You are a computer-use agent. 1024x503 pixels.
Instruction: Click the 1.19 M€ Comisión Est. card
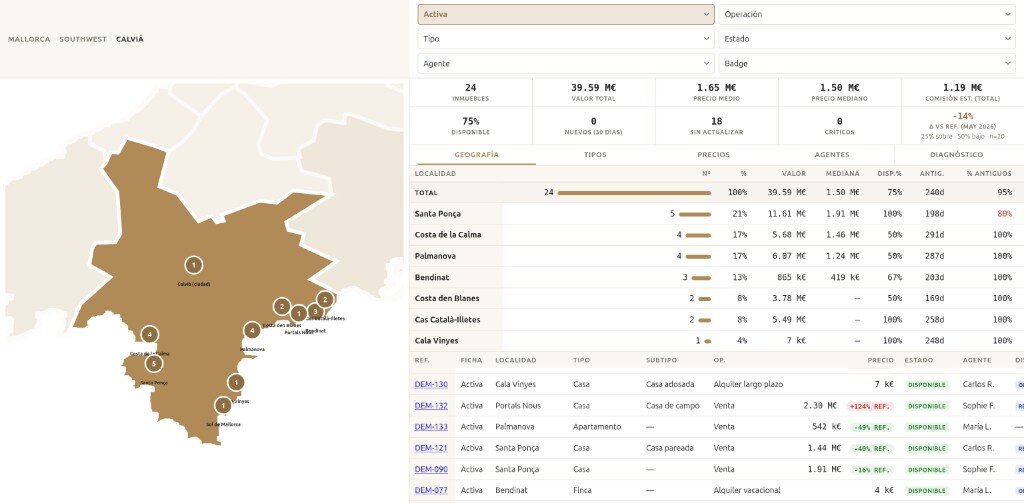963,92
